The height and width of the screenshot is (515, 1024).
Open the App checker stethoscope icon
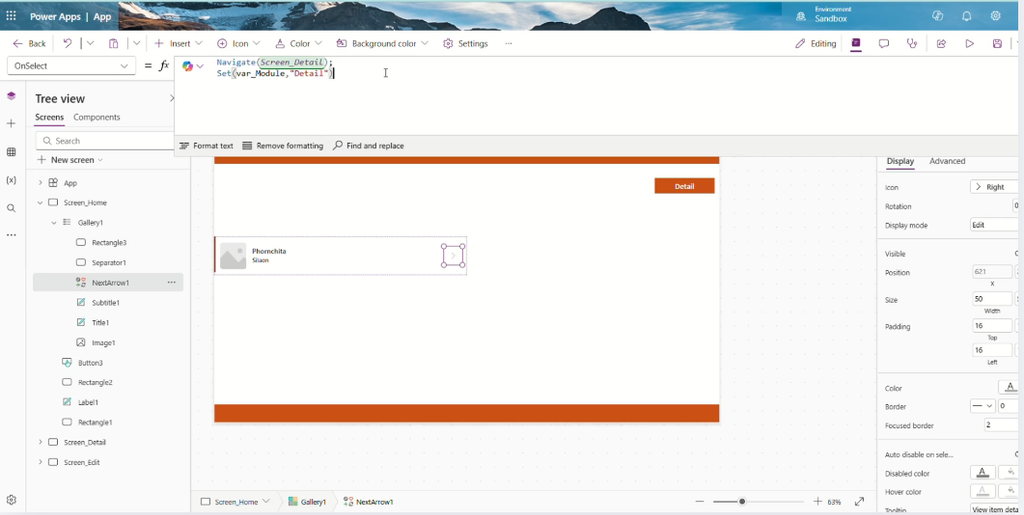coord(912,44)
